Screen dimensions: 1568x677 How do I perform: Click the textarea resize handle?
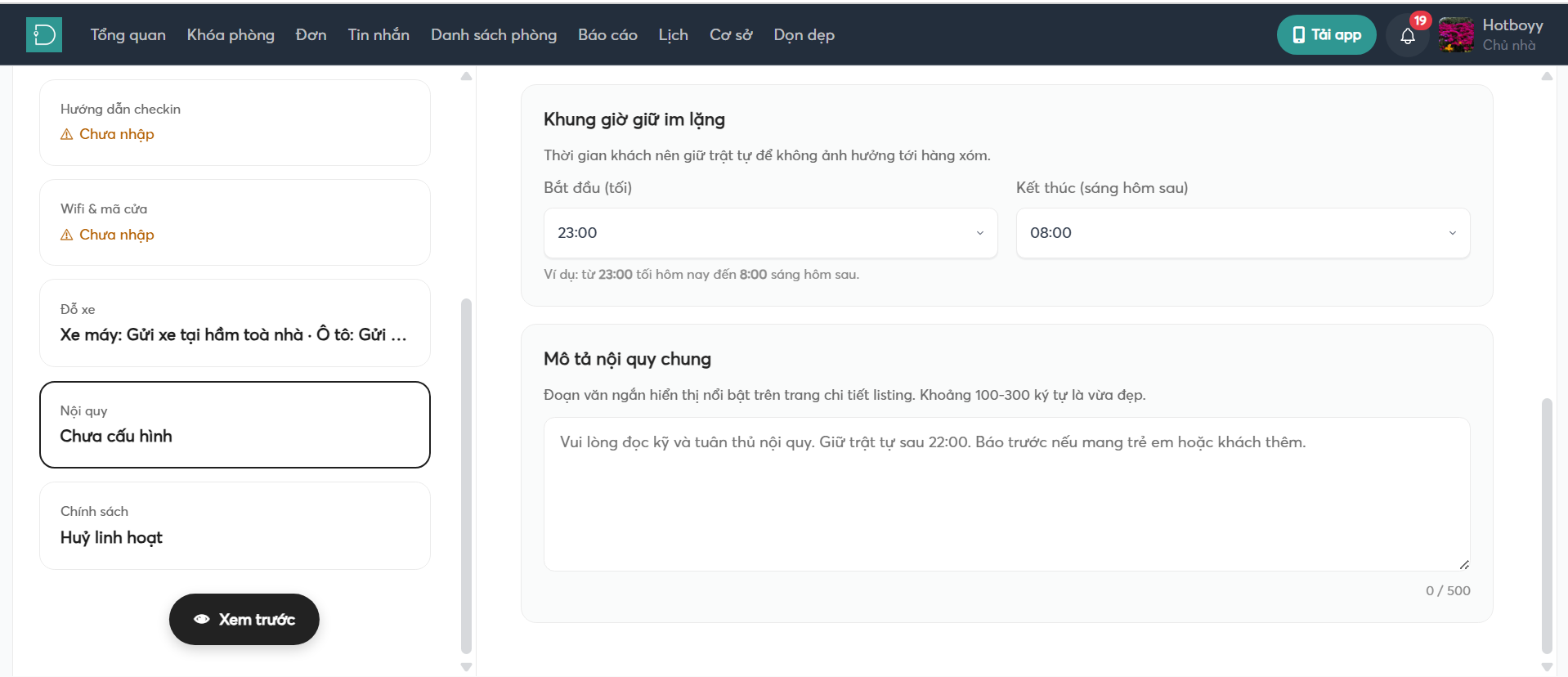pyautogui.click(x=1463, y=564)
